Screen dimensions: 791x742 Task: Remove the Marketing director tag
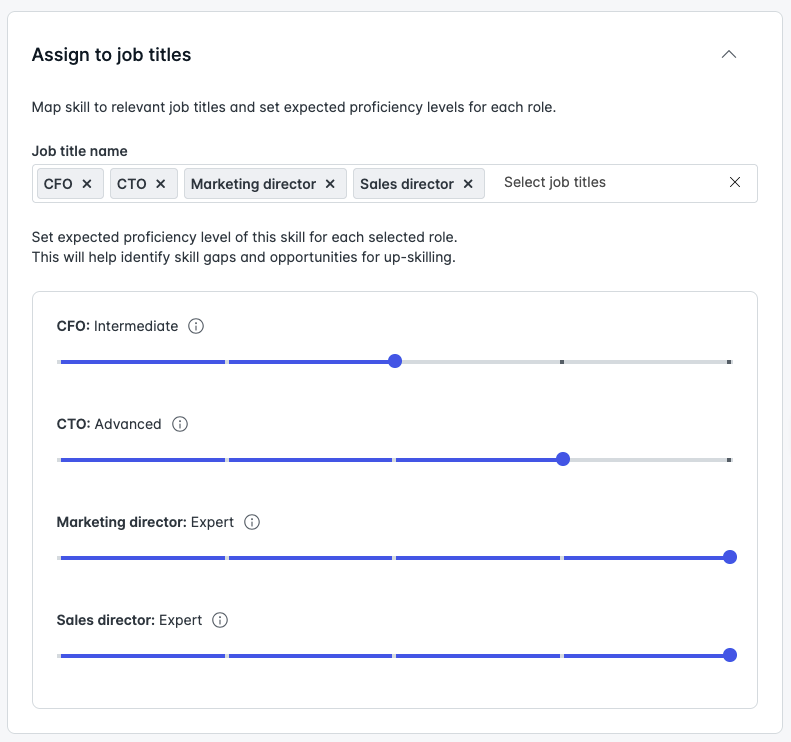pyautogui.click(x=330, y=184)
